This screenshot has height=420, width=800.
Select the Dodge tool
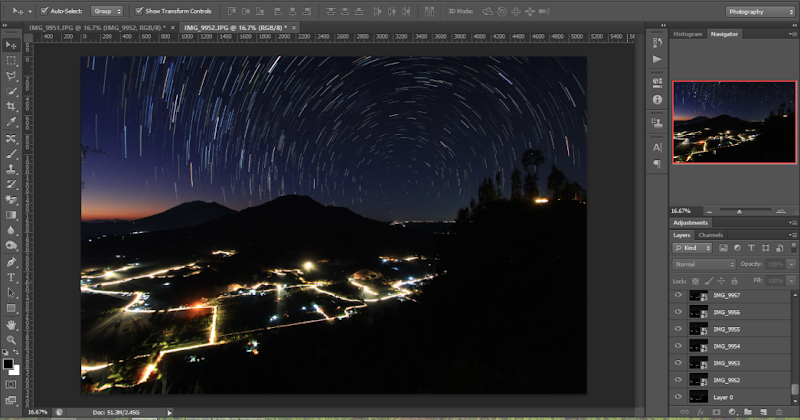point(11,245)
